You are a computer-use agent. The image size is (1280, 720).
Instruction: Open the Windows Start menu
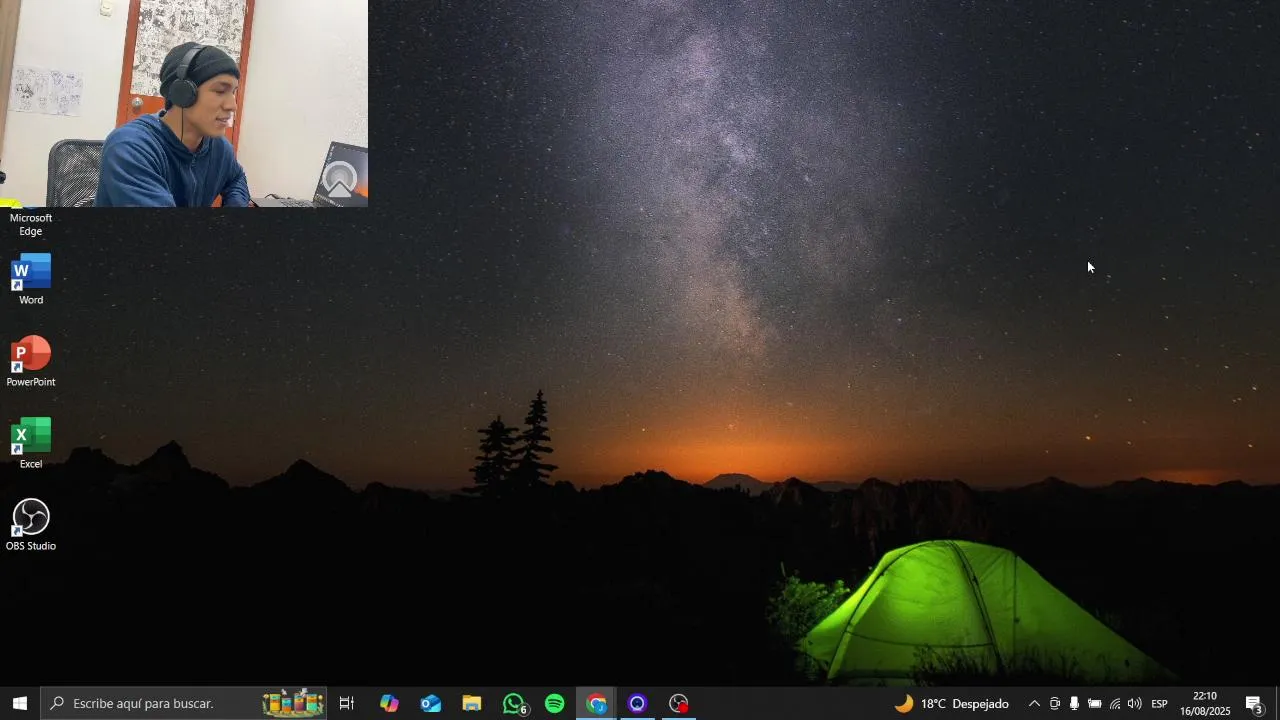20,704
